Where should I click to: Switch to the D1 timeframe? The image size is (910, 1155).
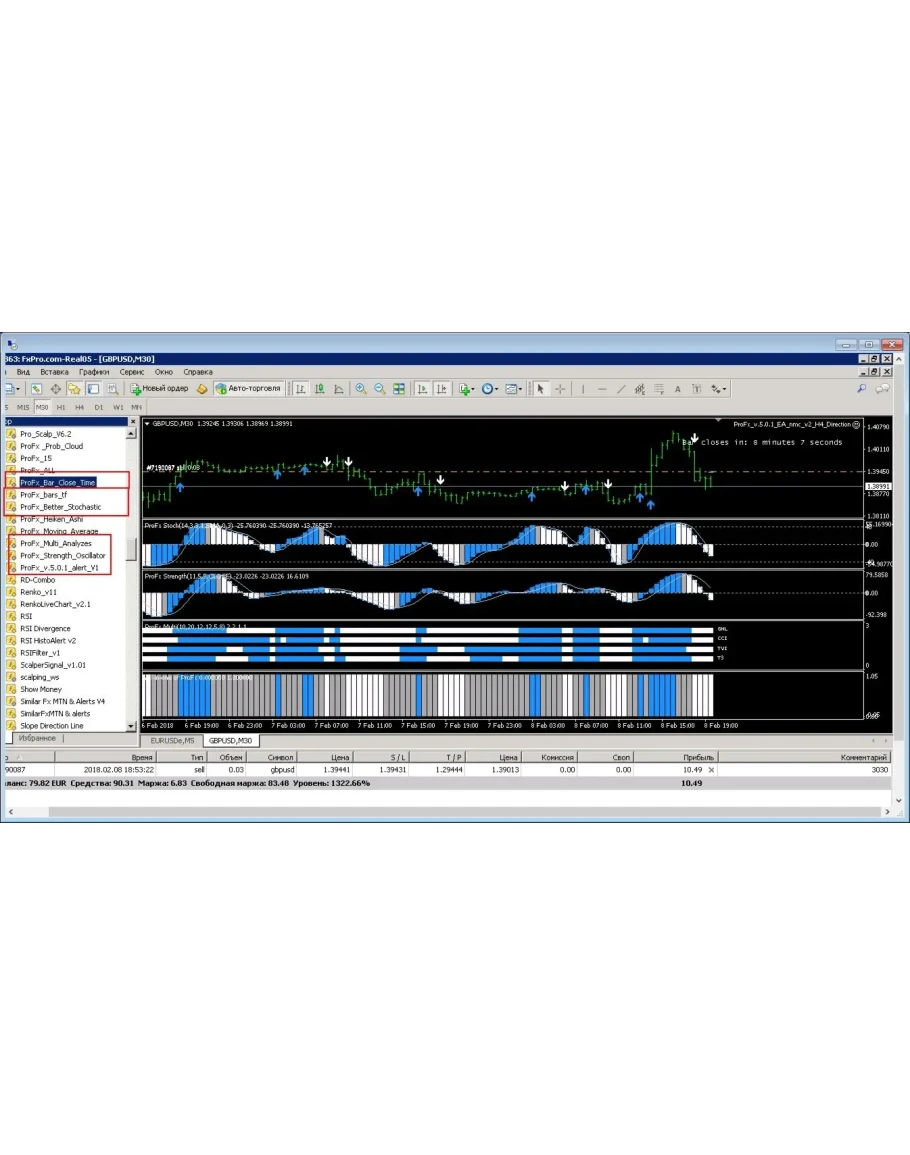click(99, 407)
